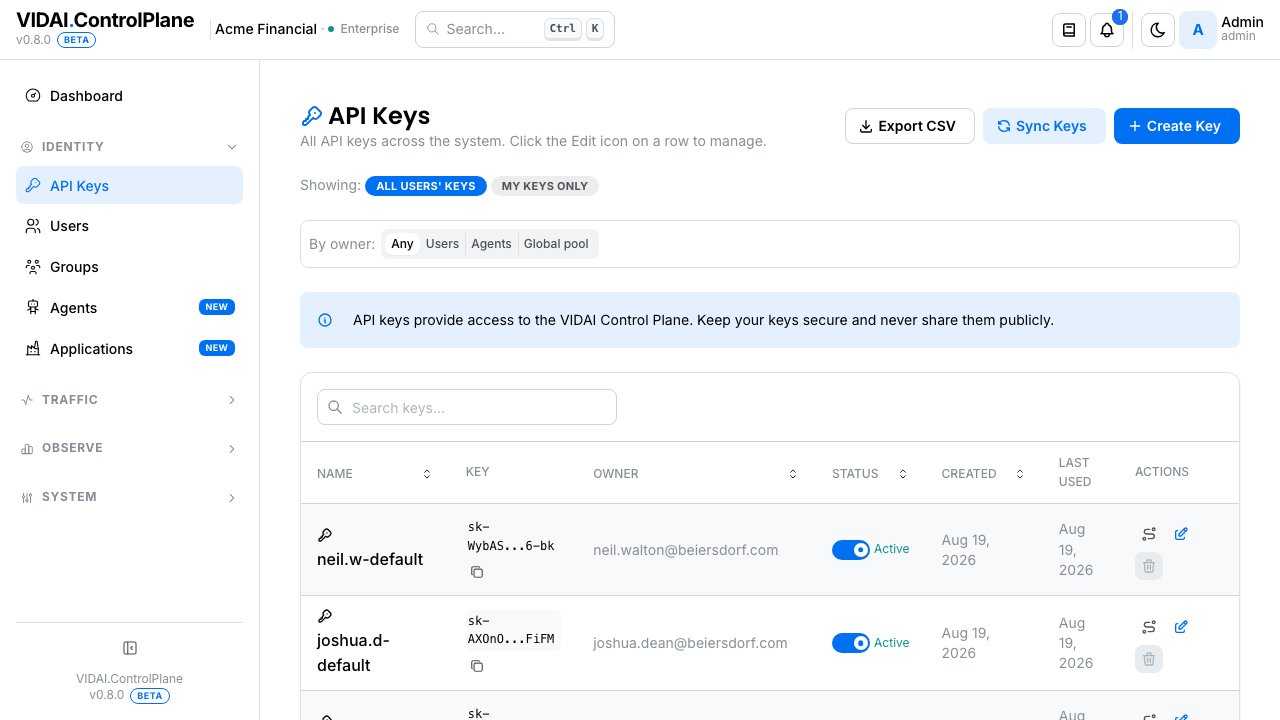The height and width of the screenshot is (720, 1280).
Task: Click the sk-AXOnO...FiFM key text
Action: pyautogui.click(x=511, y=629)
